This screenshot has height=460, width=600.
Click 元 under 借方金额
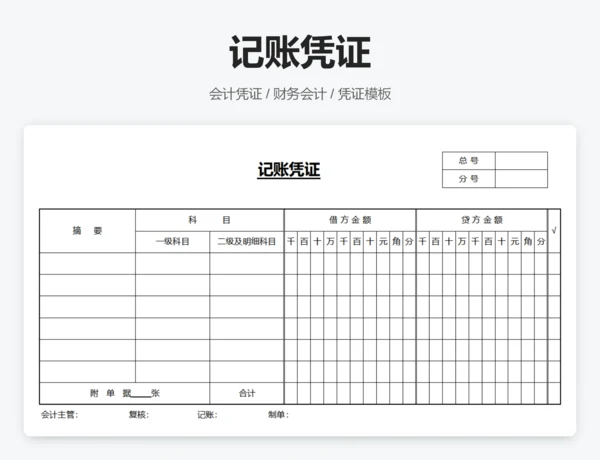pos(383,241)
